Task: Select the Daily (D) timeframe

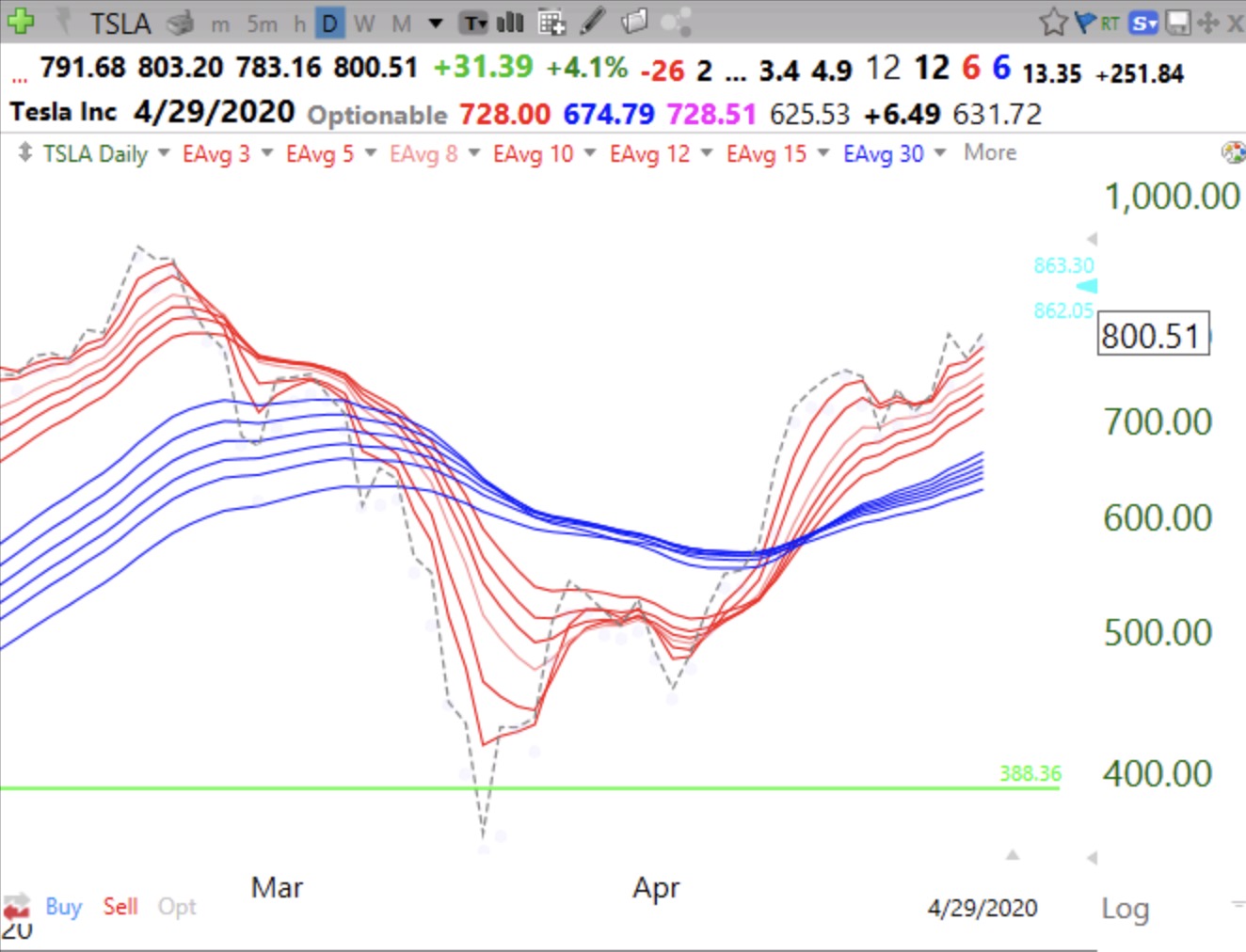Action: pyautogui.click(x=329, y=23)
